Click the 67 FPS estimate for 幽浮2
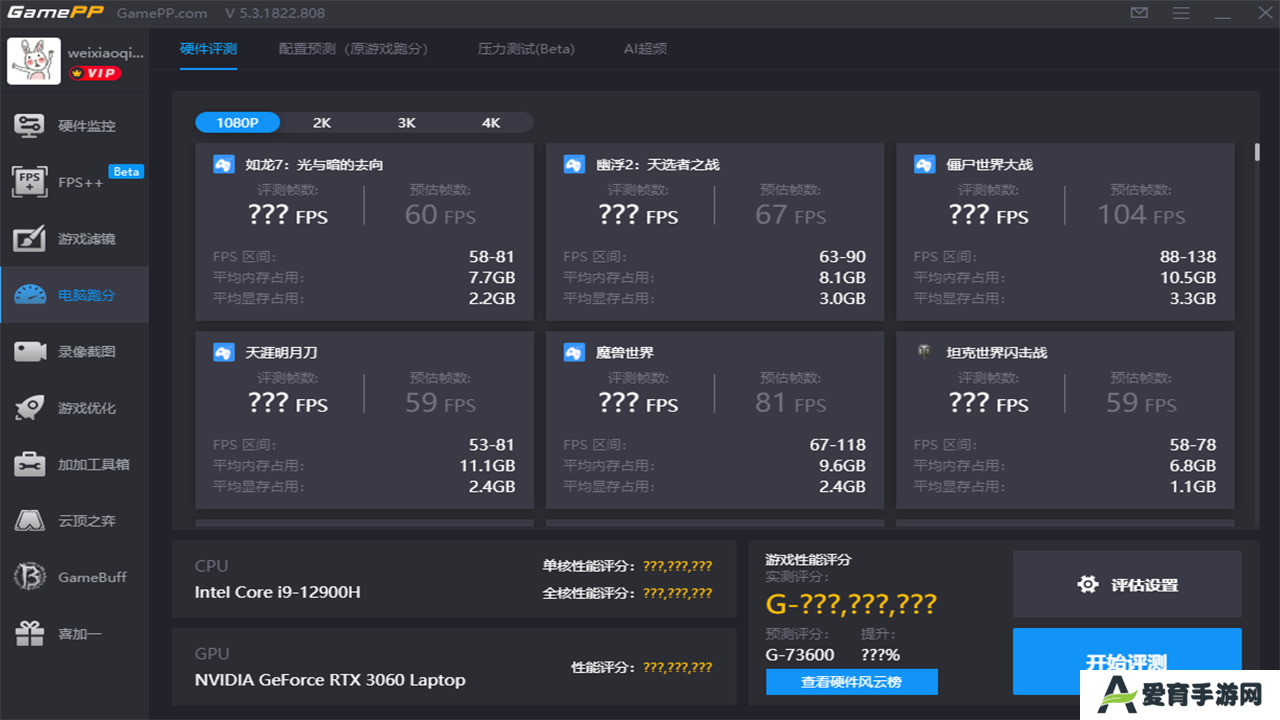1280x720 pixels. point(791,215)
